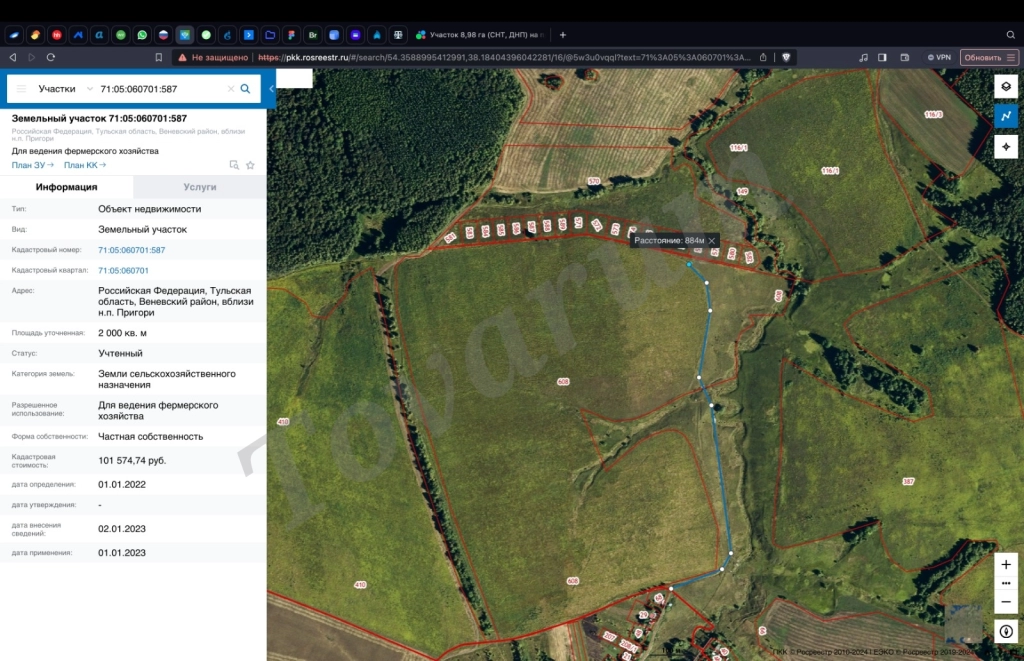Zoom in on the map

tap(1006, 564)
